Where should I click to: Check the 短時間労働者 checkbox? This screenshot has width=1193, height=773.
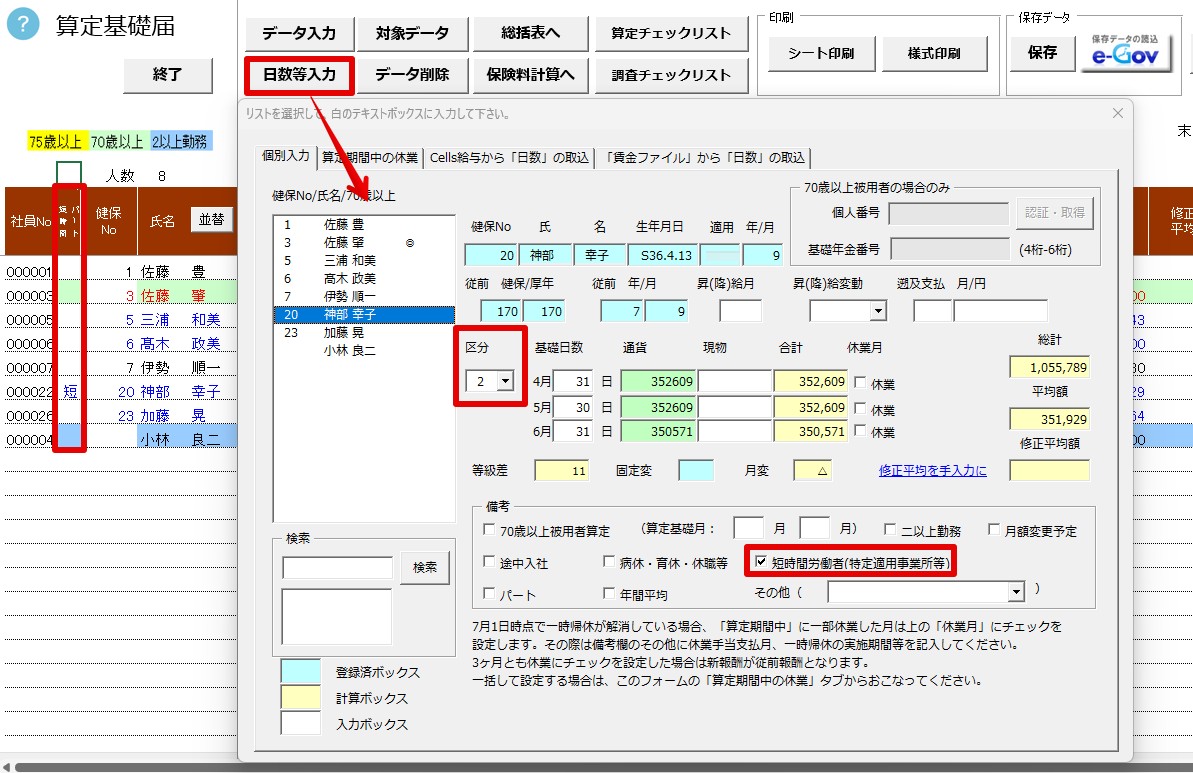point(761,561)
